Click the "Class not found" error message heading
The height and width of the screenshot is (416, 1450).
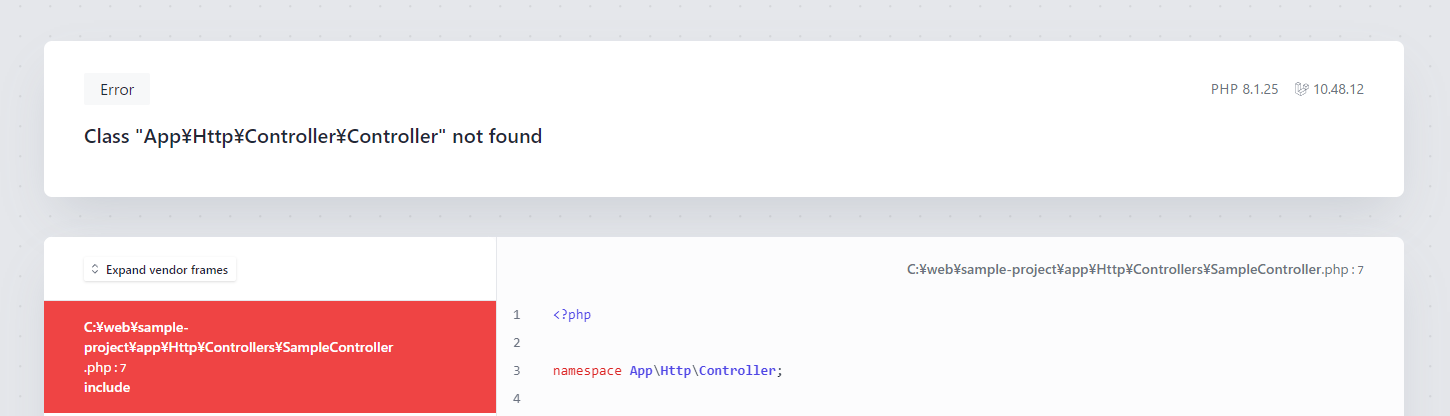click(313, 137)
